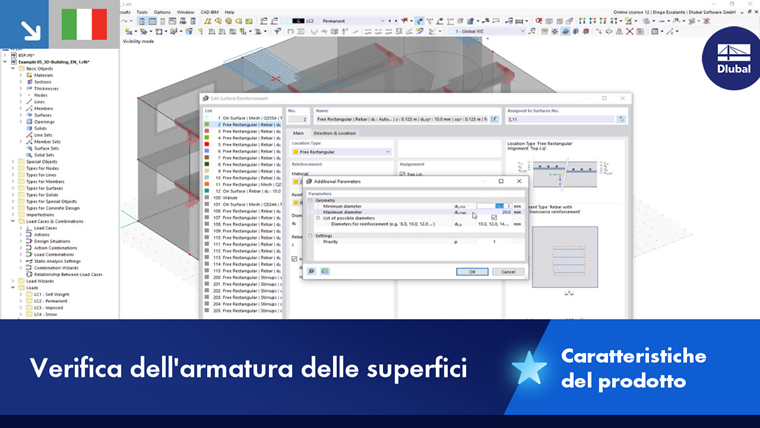Click the red X delete toolbar icon
760x428 pixels.
tap(630, 32)
